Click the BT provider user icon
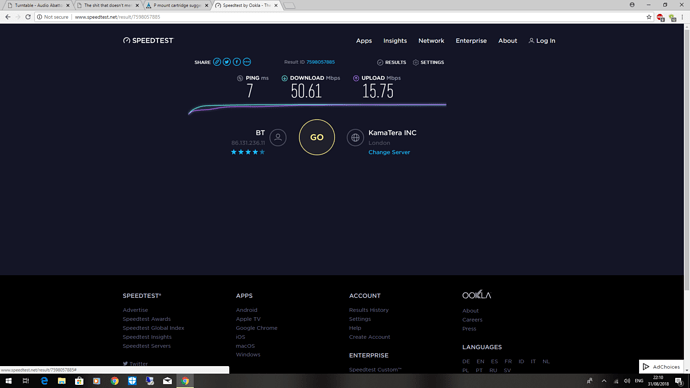690x388 pixels. pyautogui.click(x=278, y=137)
